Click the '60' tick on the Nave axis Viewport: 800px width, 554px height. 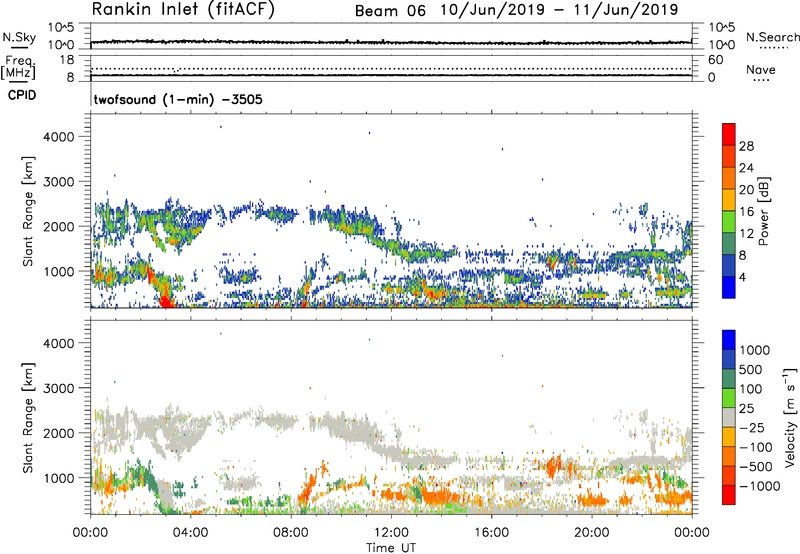tap(715, 60)
